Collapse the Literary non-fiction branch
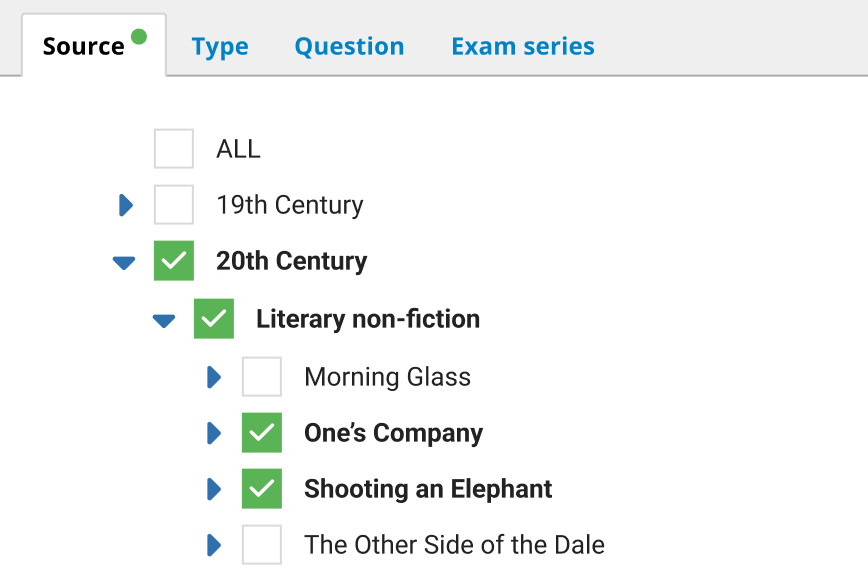Viewport: 868px width, 580px height. pyautogui.click(x=164, y=320)
